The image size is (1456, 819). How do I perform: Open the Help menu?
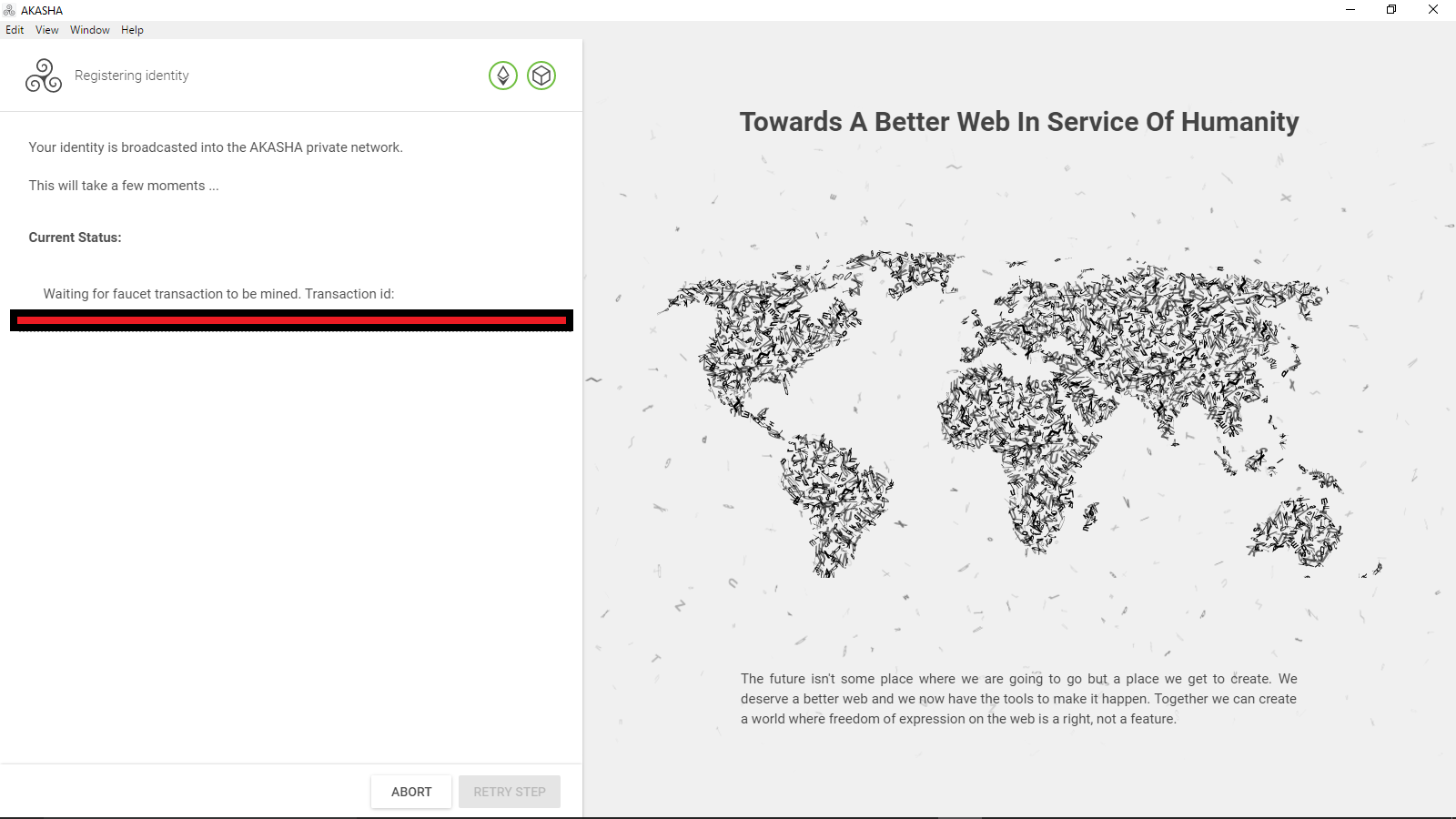click(x=132, y=30)
